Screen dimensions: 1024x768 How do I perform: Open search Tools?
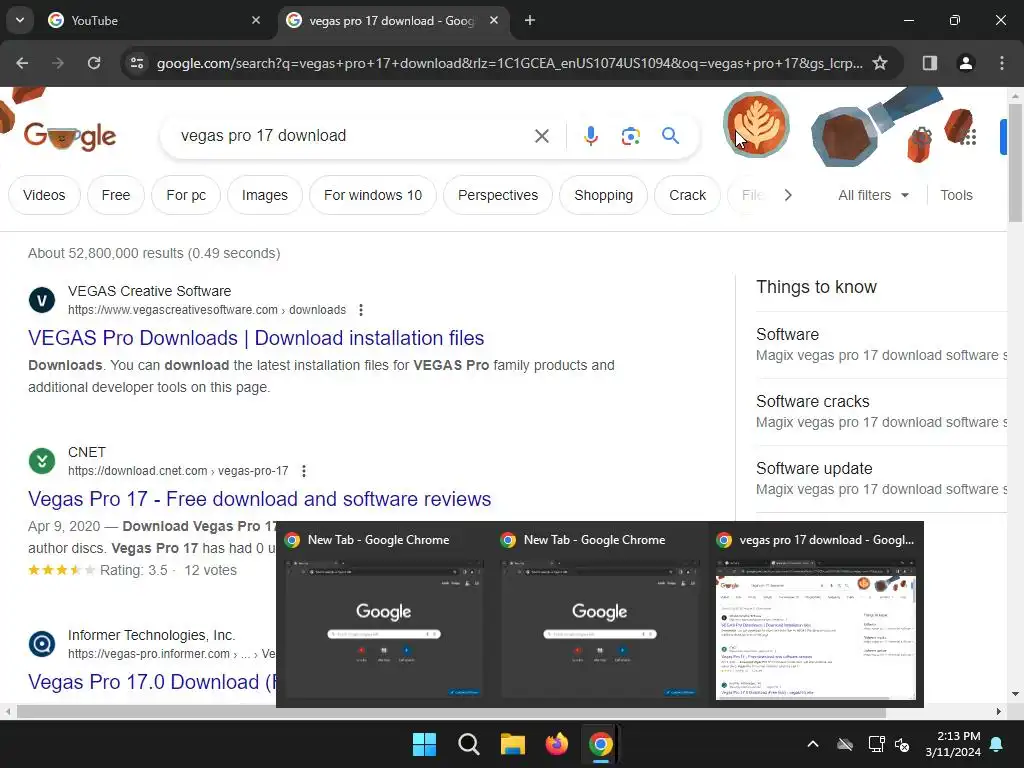click(x=956, y=195)
